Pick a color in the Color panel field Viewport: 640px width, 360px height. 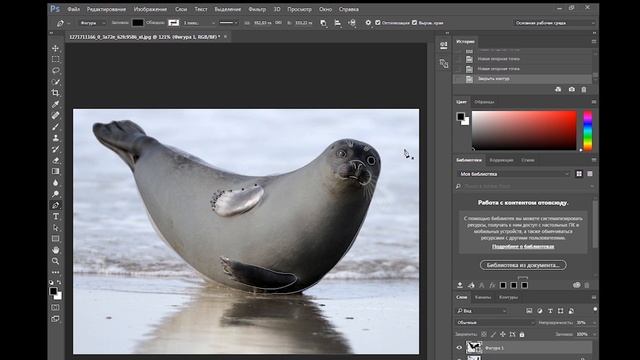pyautogui.click(x=524, y=130)
